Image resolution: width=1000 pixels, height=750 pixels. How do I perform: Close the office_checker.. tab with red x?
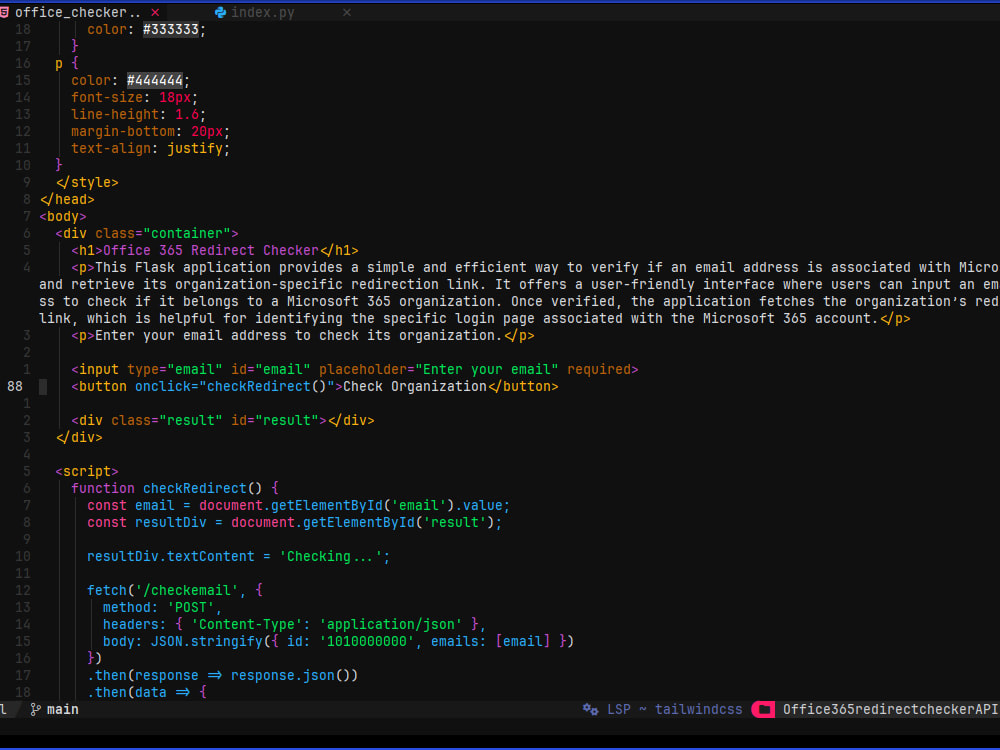(155, 12)
